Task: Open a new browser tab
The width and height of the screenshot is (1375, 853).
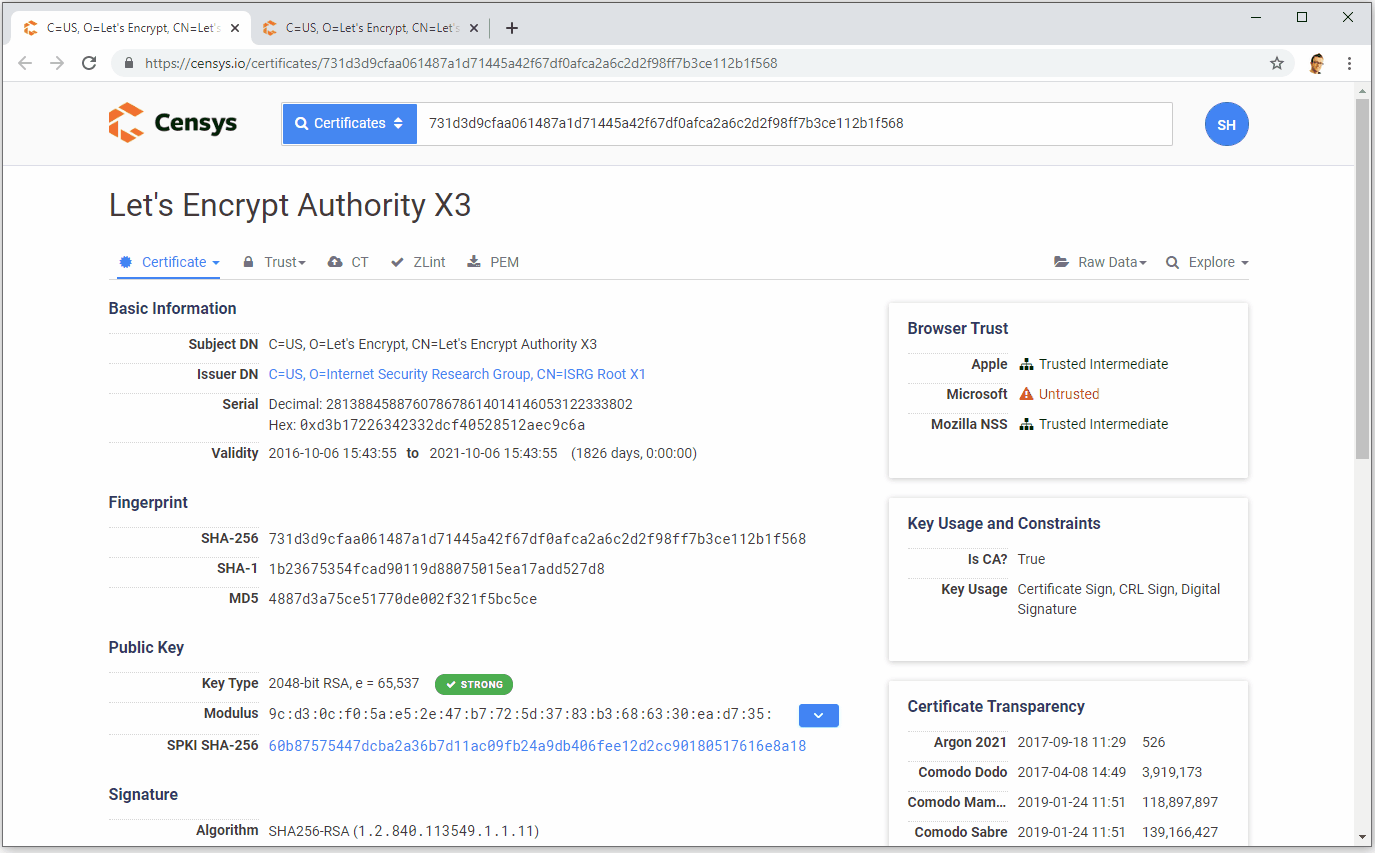Action: tap(512, 28)
